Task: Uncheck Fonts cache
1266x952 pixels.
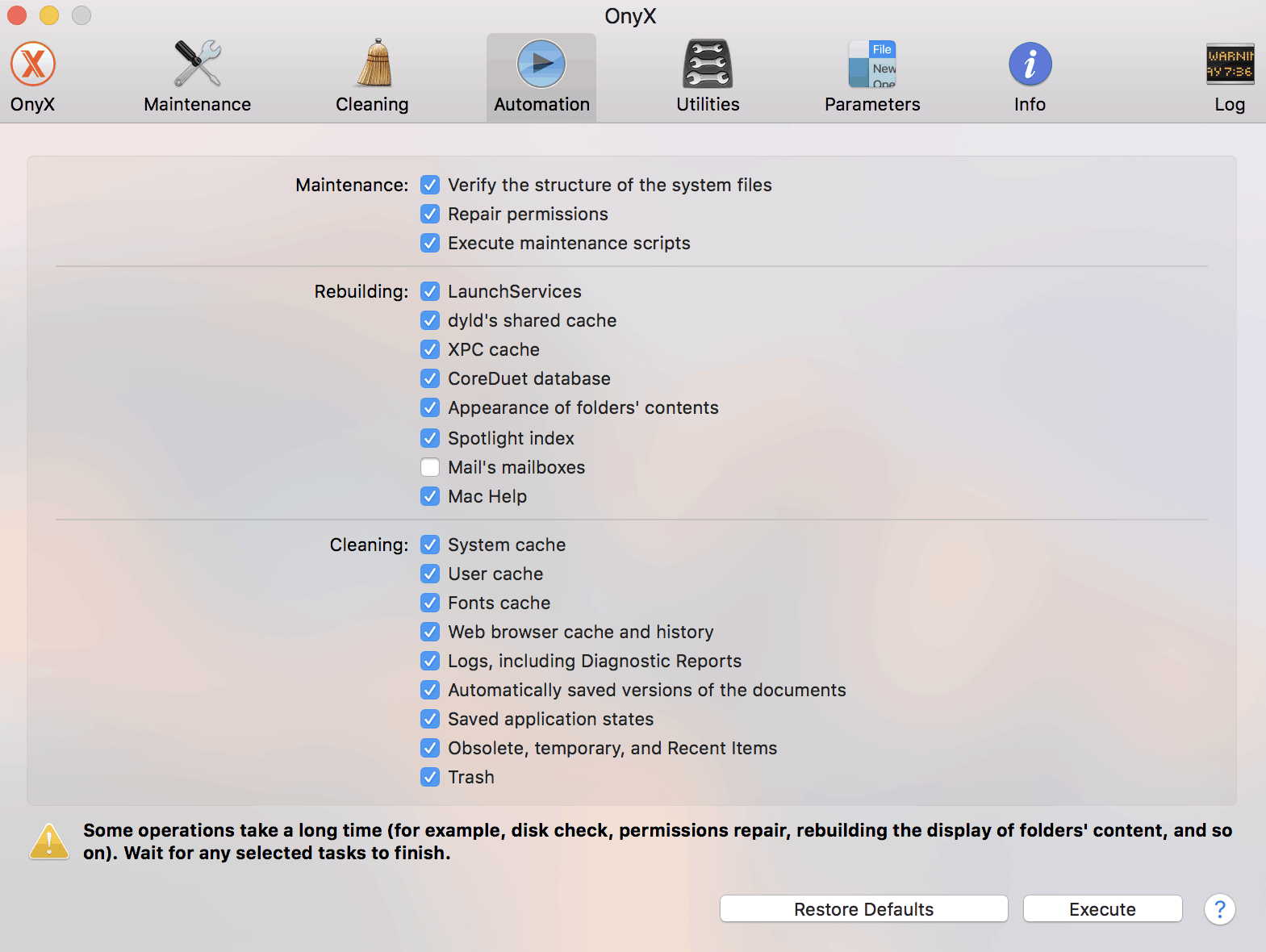Action: click(431, 603)
